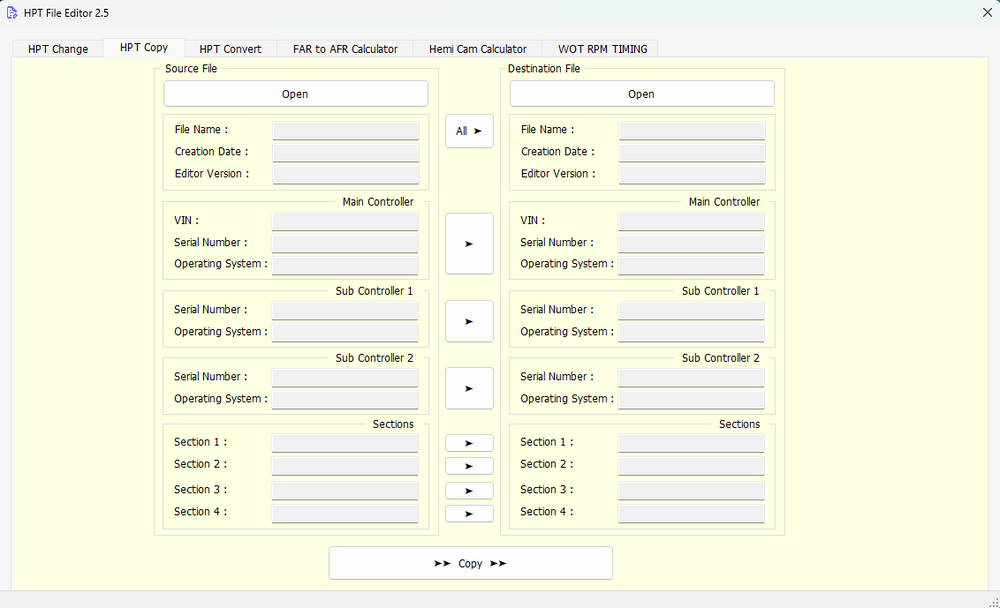Switch to the HPT Change tab

coord(58,49)
